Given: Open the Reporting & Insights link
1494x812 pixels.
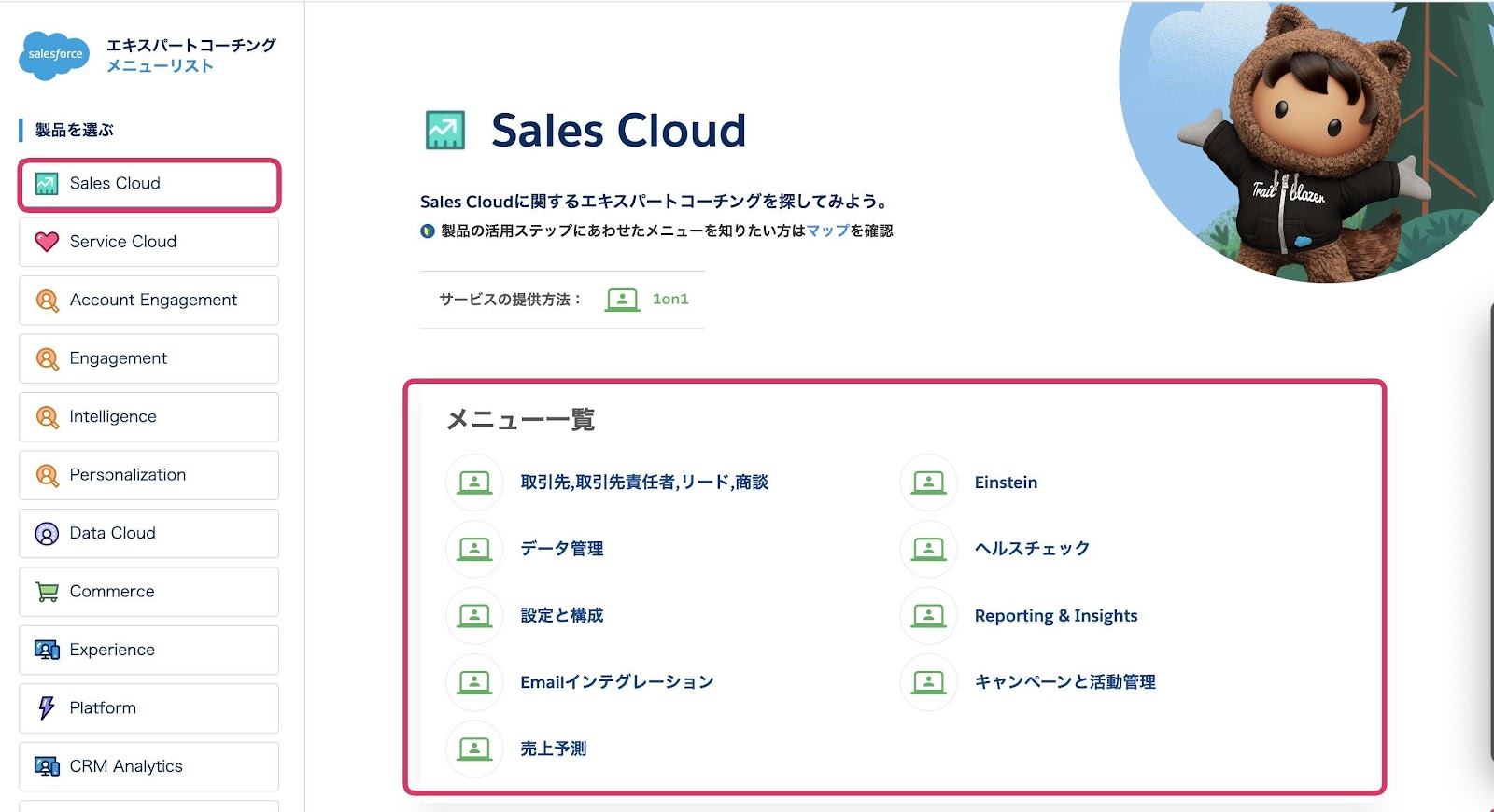Looking at the screenshot, I should coord(1056,616).
